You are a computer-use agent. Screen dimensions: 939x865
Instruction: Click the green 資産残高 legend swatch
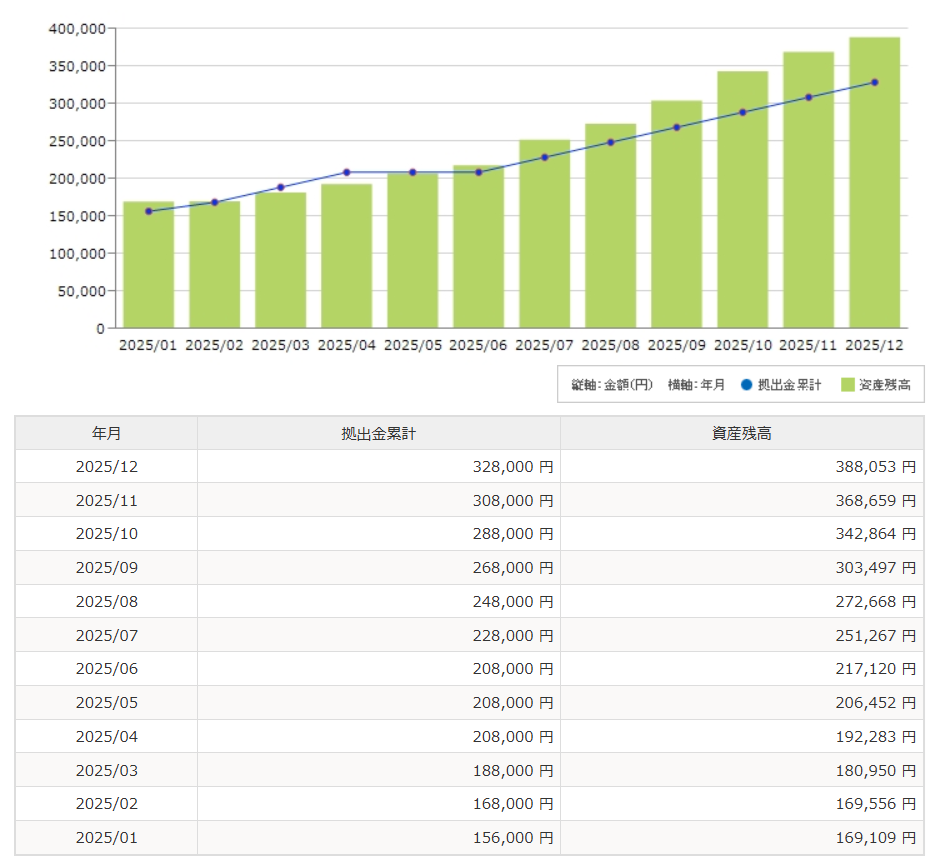click(848, 385)
